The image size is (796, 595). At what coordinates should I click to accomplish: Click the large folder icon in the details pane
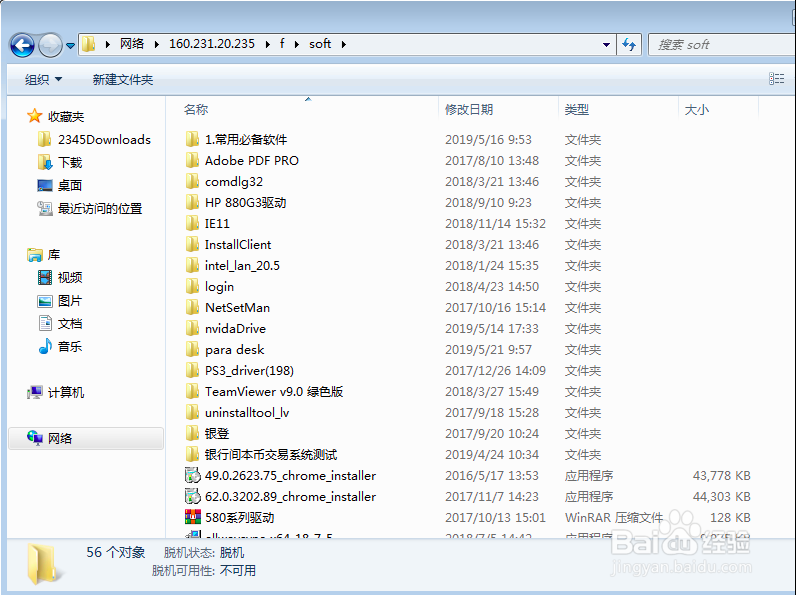pos(44,563)
